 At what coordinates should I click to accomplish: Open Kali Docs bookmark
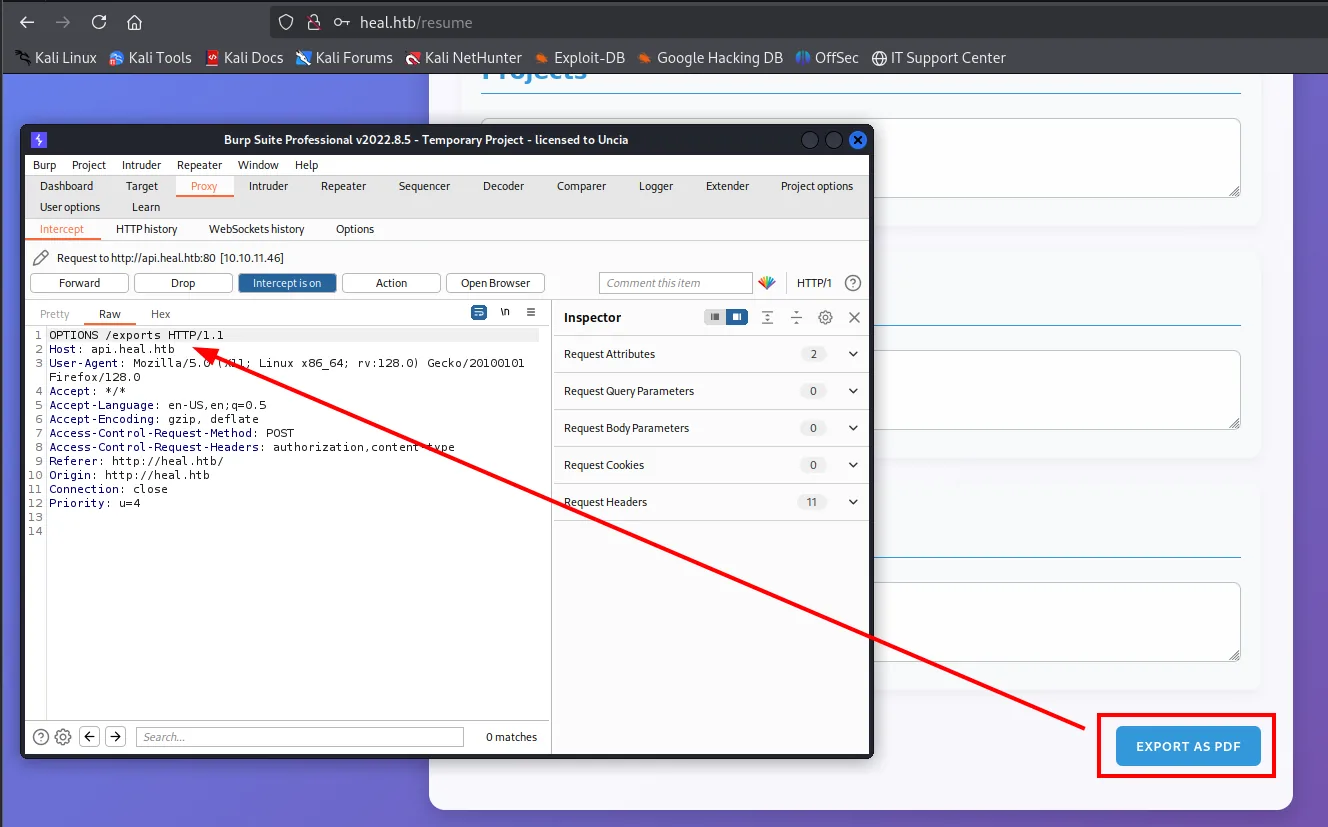pyautogui.click(x=244, y=58)
